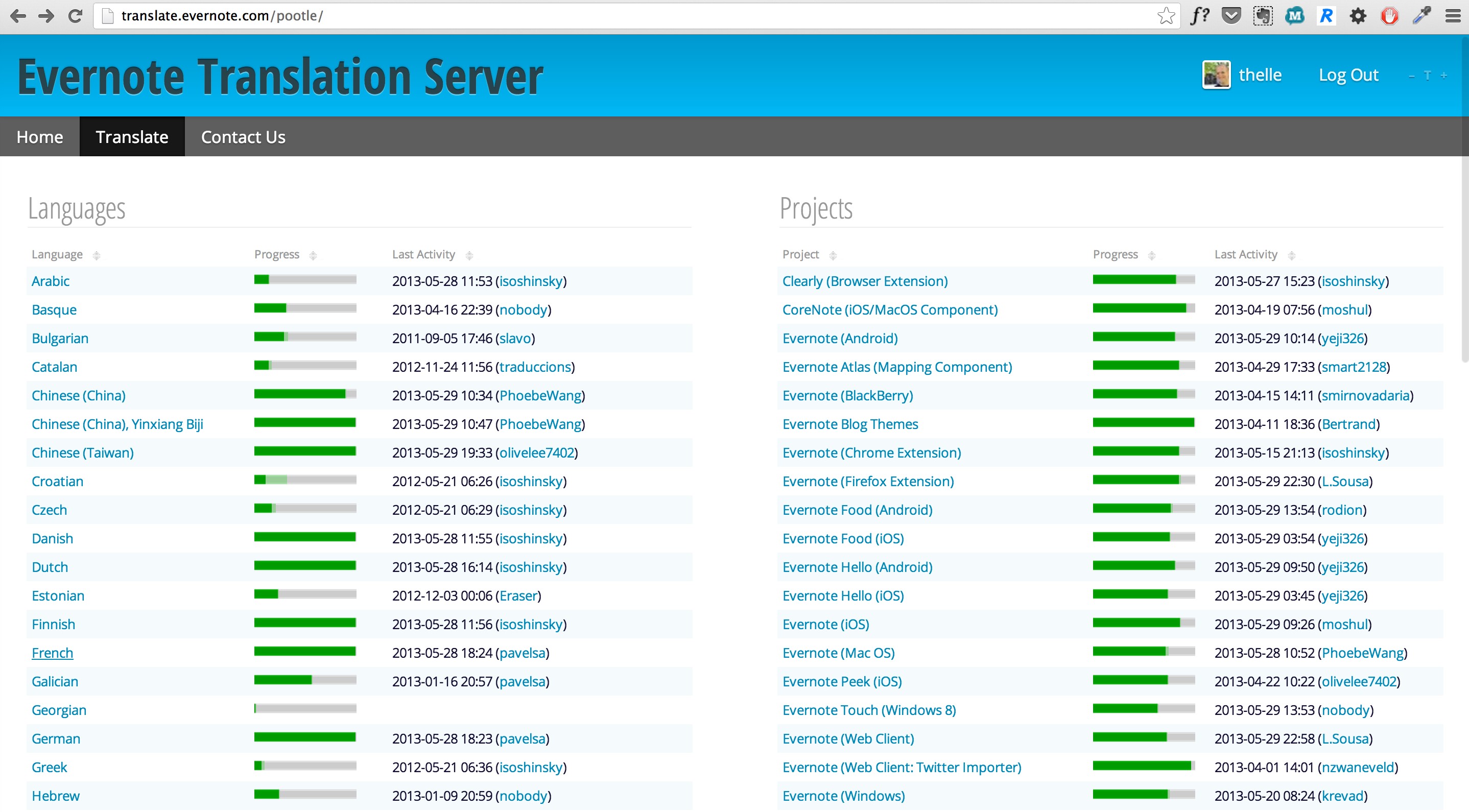This screenshot has width=1469, height=812.
Task: Open the AdBlock stop-hand extension
Action: pyautogui.click(x=1390, y=15)
